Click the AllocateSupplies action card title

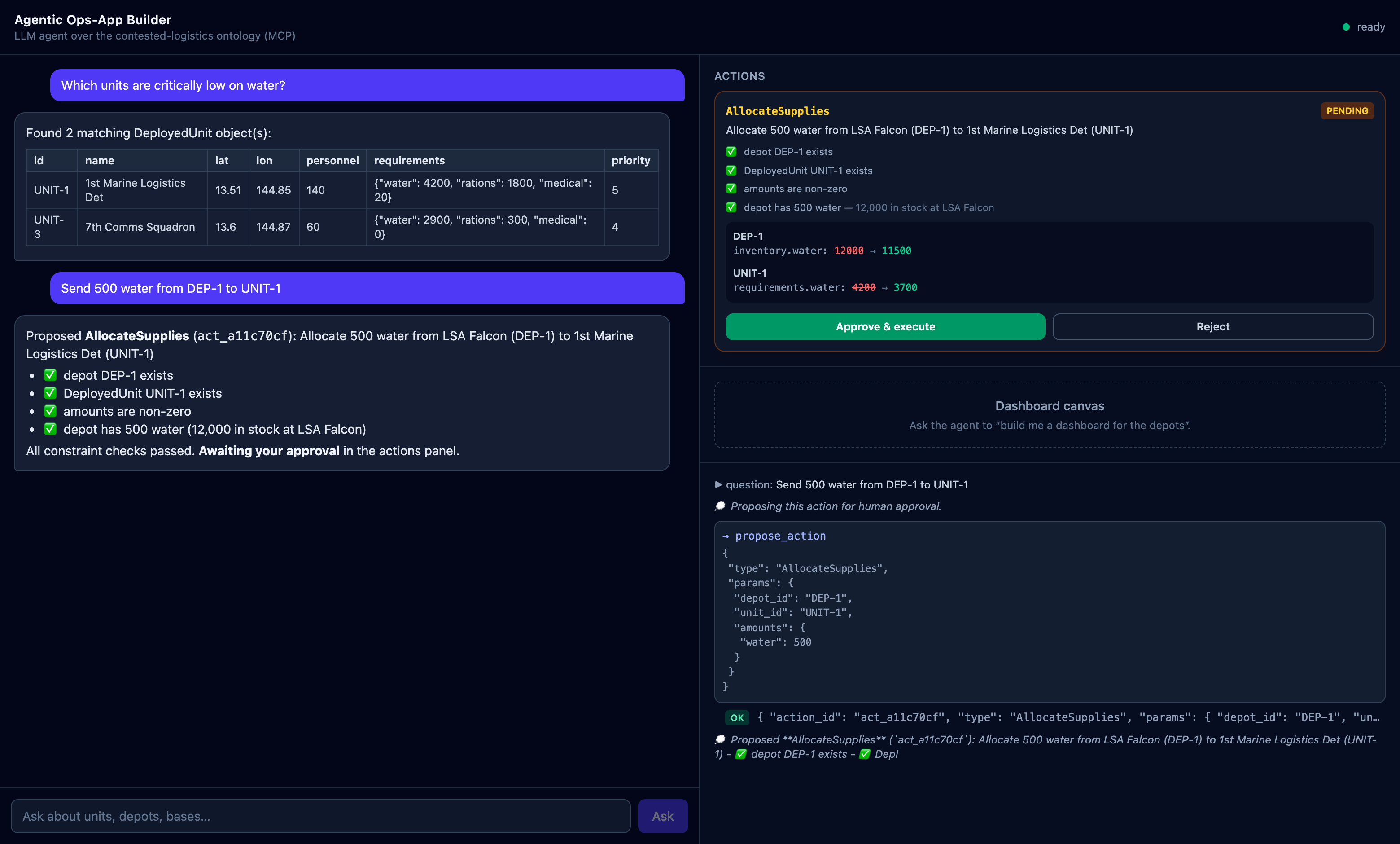(x=777, y=111)
